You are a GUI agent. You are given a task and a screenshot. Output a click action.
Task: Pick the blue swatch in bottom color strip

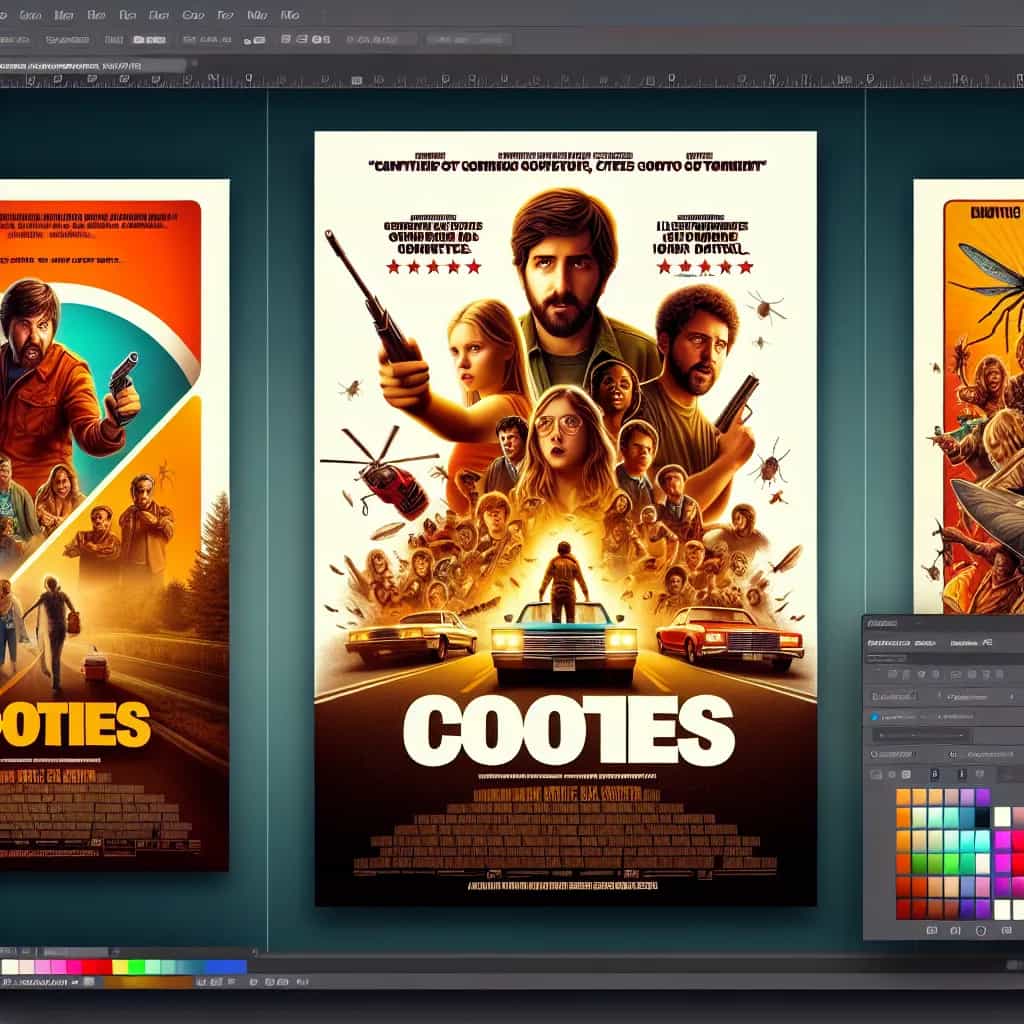tap(229, 967)
